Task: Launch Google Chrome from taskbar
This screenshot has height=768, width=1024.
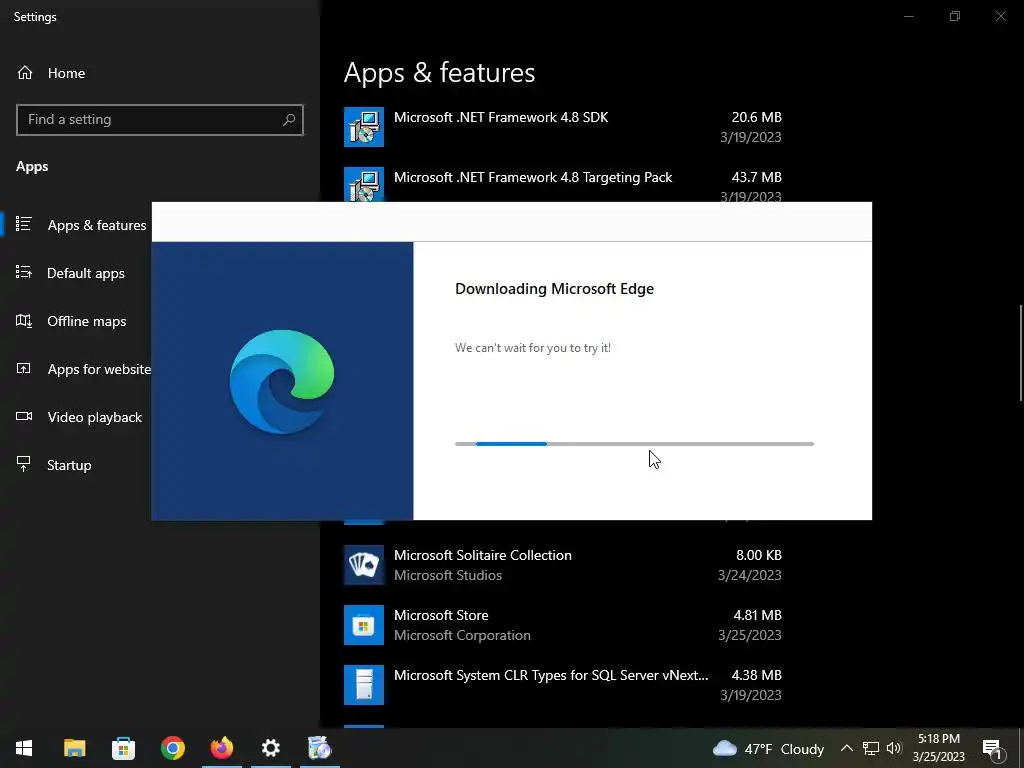Action: 173,748
